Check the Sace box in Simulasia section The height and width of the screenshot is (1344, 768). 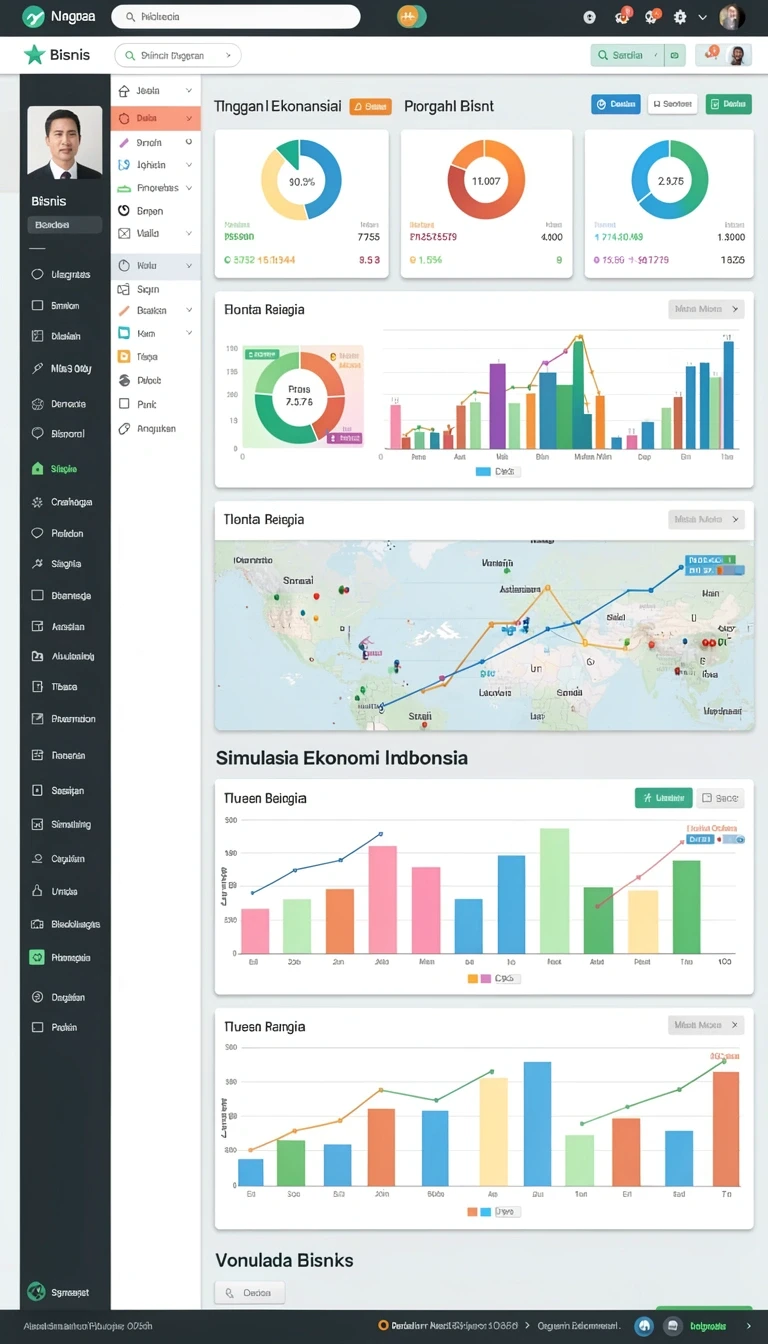[720, 798]
